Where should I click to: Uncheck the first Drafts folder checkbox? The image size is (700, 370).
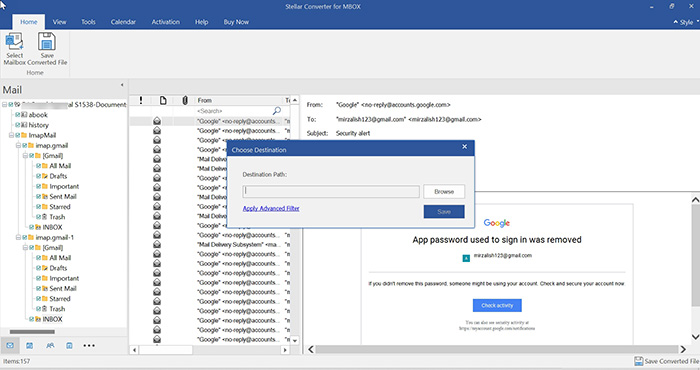pyautogui.click(x=38, y=176)
